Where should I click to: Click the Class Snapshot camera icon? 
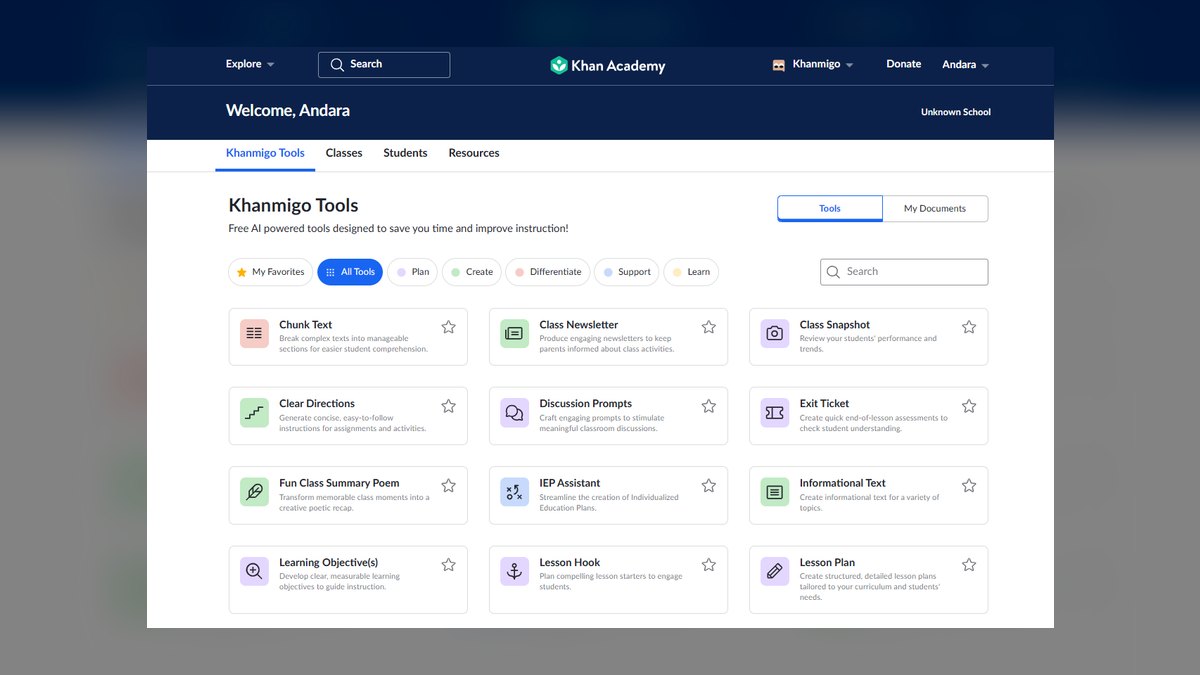click(x=774, y=333)
